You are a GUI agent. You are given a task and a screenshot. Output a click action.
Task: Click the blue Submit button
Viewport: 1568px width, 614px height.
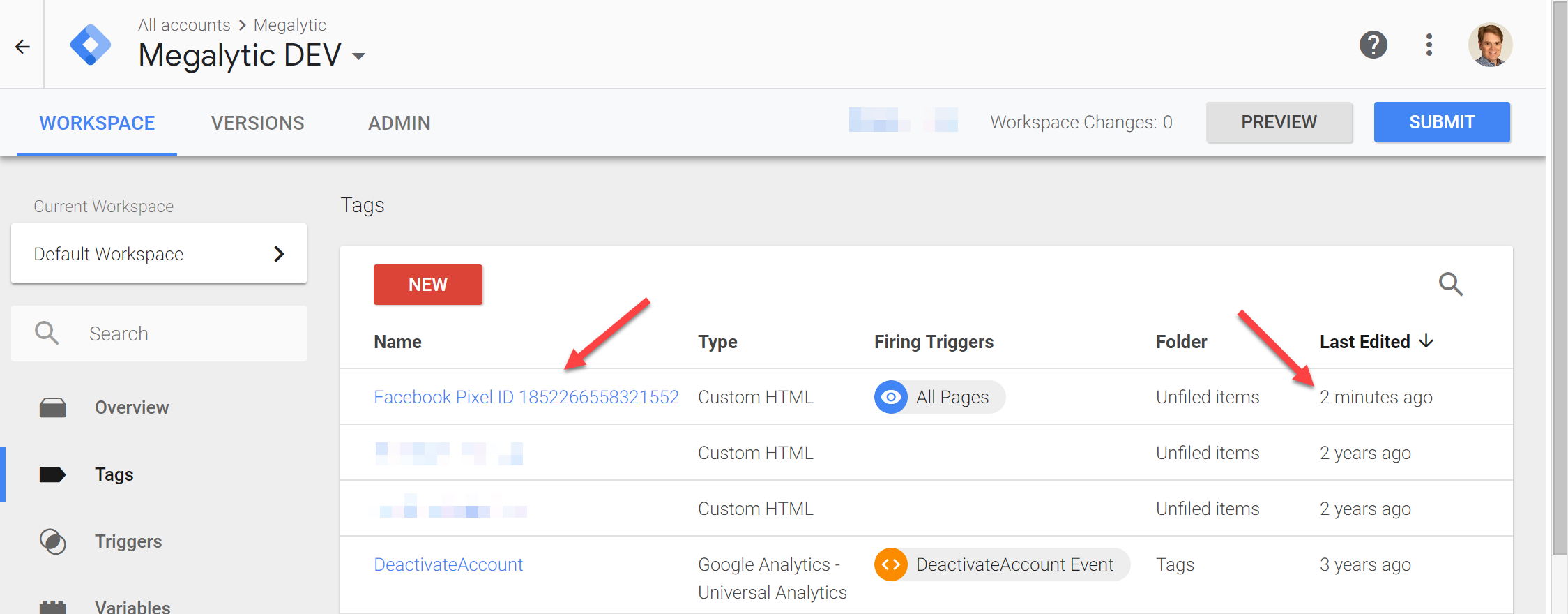[x=1441, y=122]
